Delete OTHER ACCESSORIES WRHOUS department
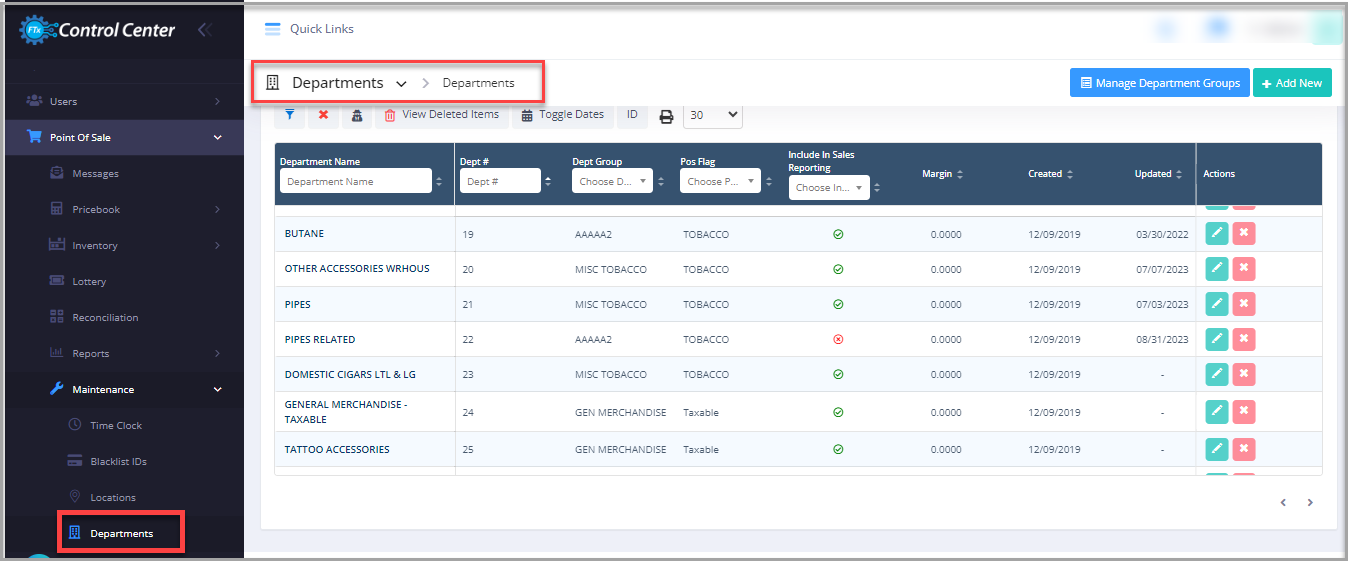Screen dimensions: 1348x561 [x=1244, y=269]
